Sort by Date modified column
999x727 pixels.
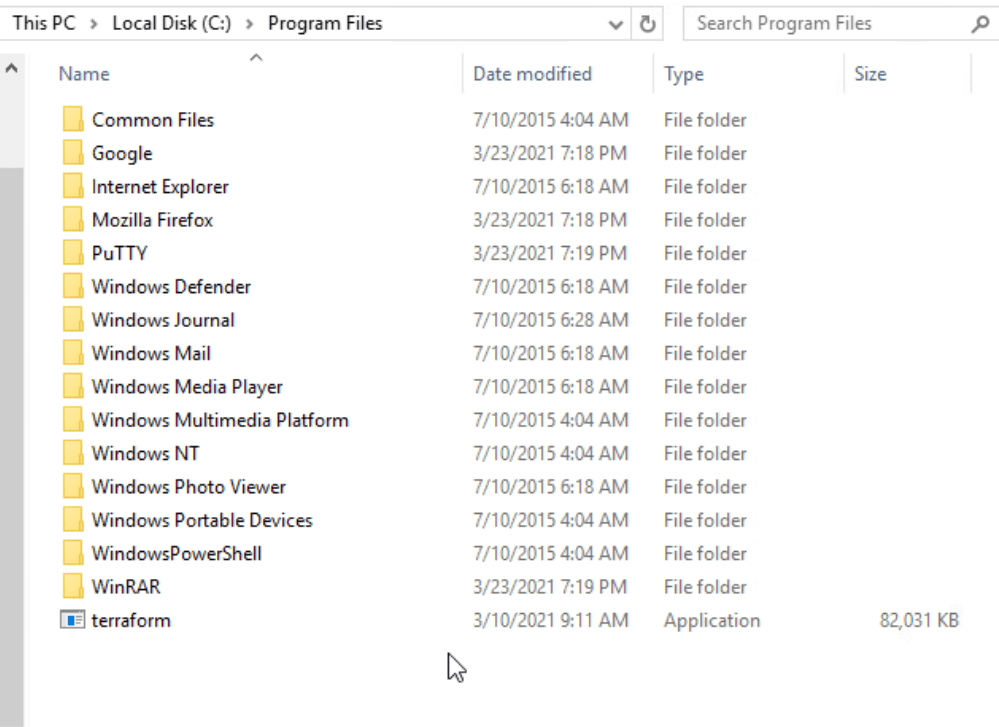click(x=532, y=74)
